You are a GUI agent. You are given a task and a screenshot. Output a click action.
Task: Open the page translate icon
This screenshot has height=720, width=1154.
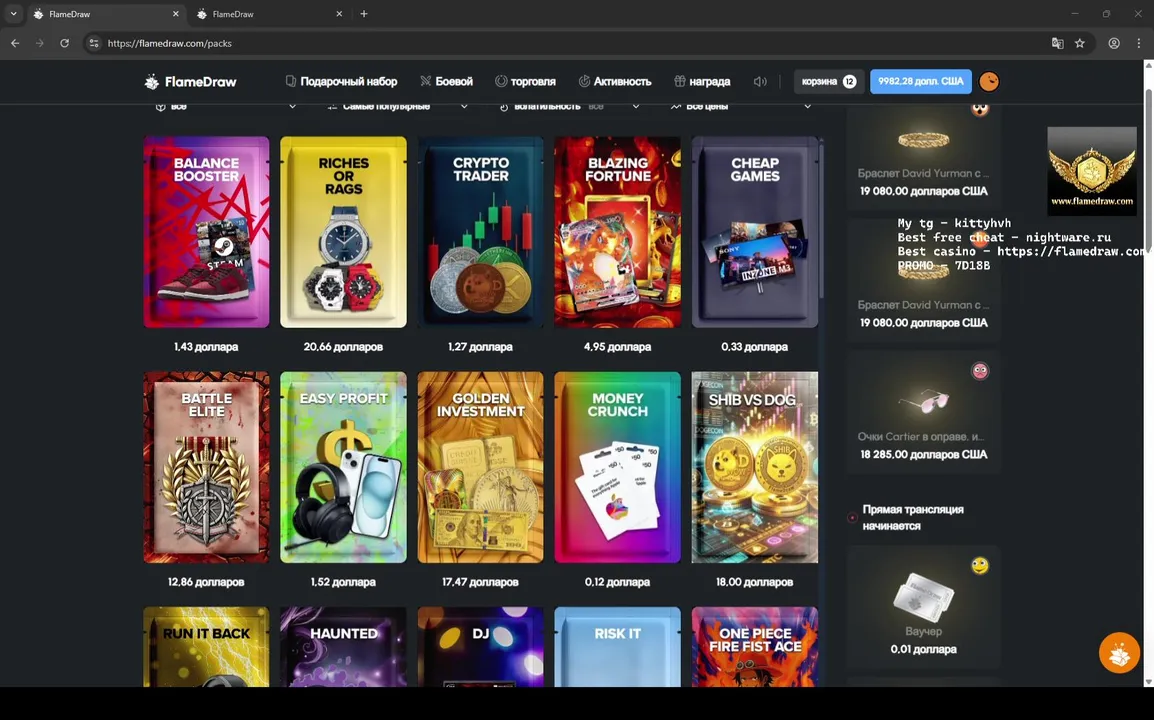[x=1058, y=43]
